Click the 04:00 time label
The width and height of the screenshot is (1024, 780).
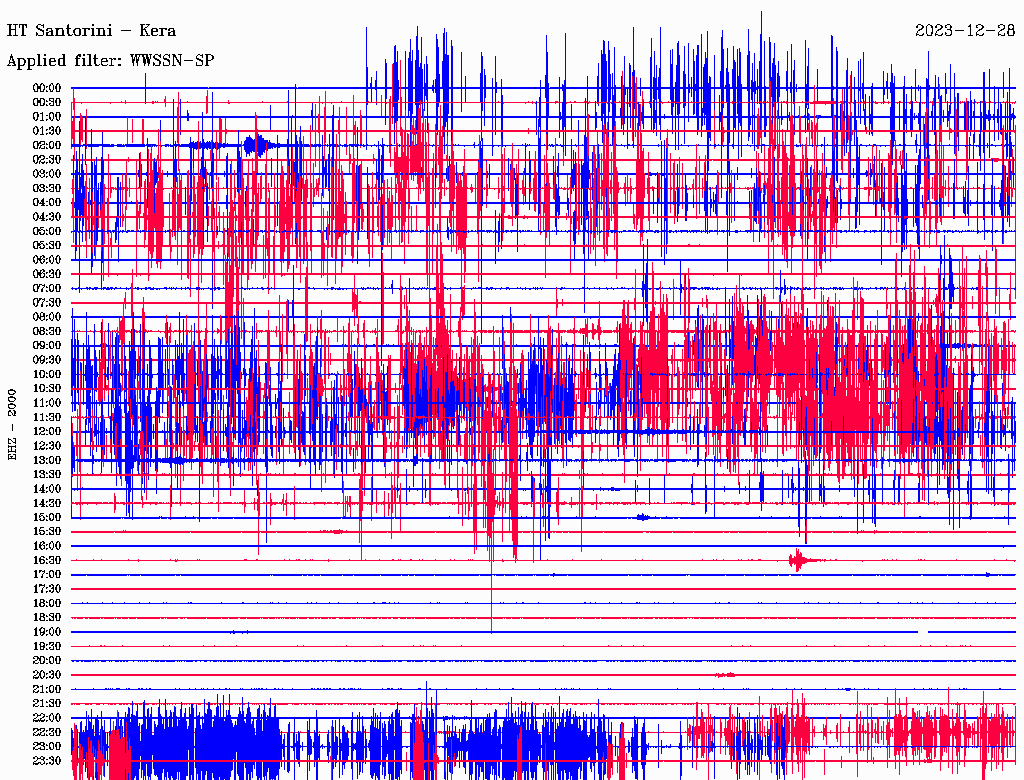47,203
